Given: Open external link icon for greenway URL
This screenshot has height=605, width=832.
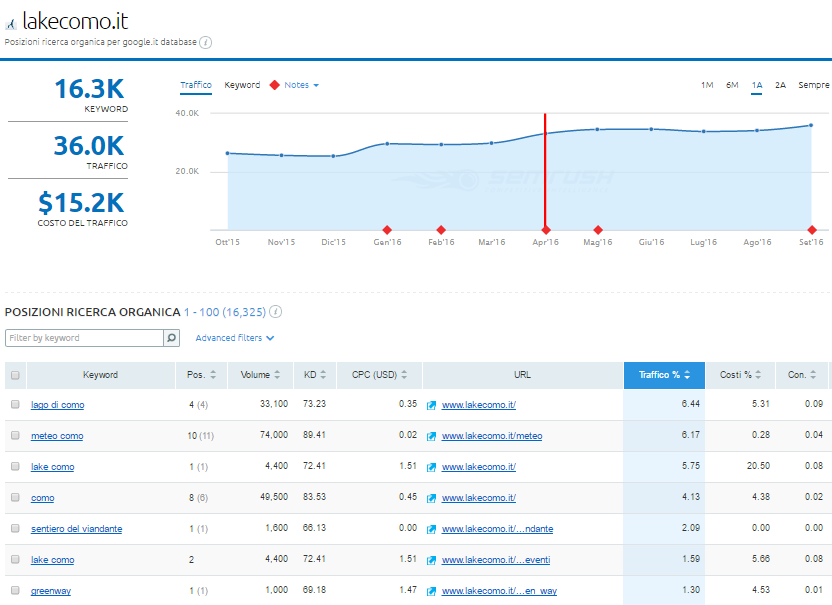Looking at the screenshot, I should click(x=432, y=591).
